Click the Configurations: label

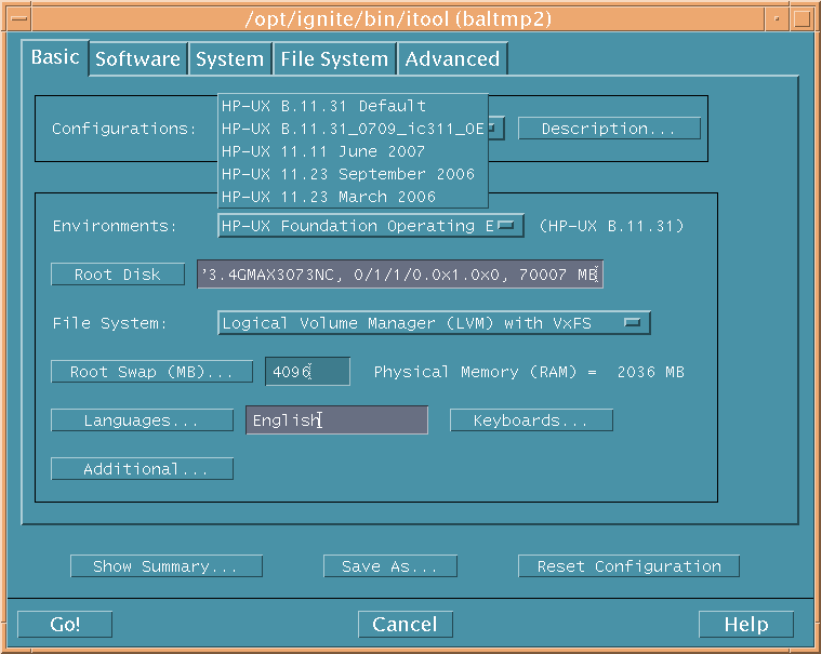124,129
